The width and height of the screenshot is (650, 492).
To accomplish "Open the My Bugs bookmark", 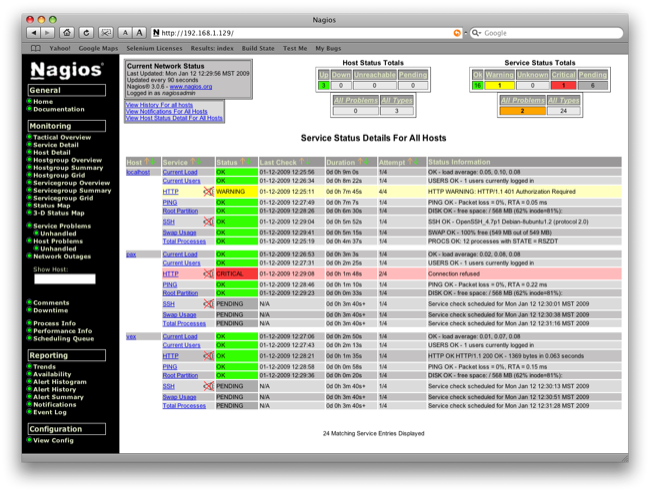I will (328, 48).
